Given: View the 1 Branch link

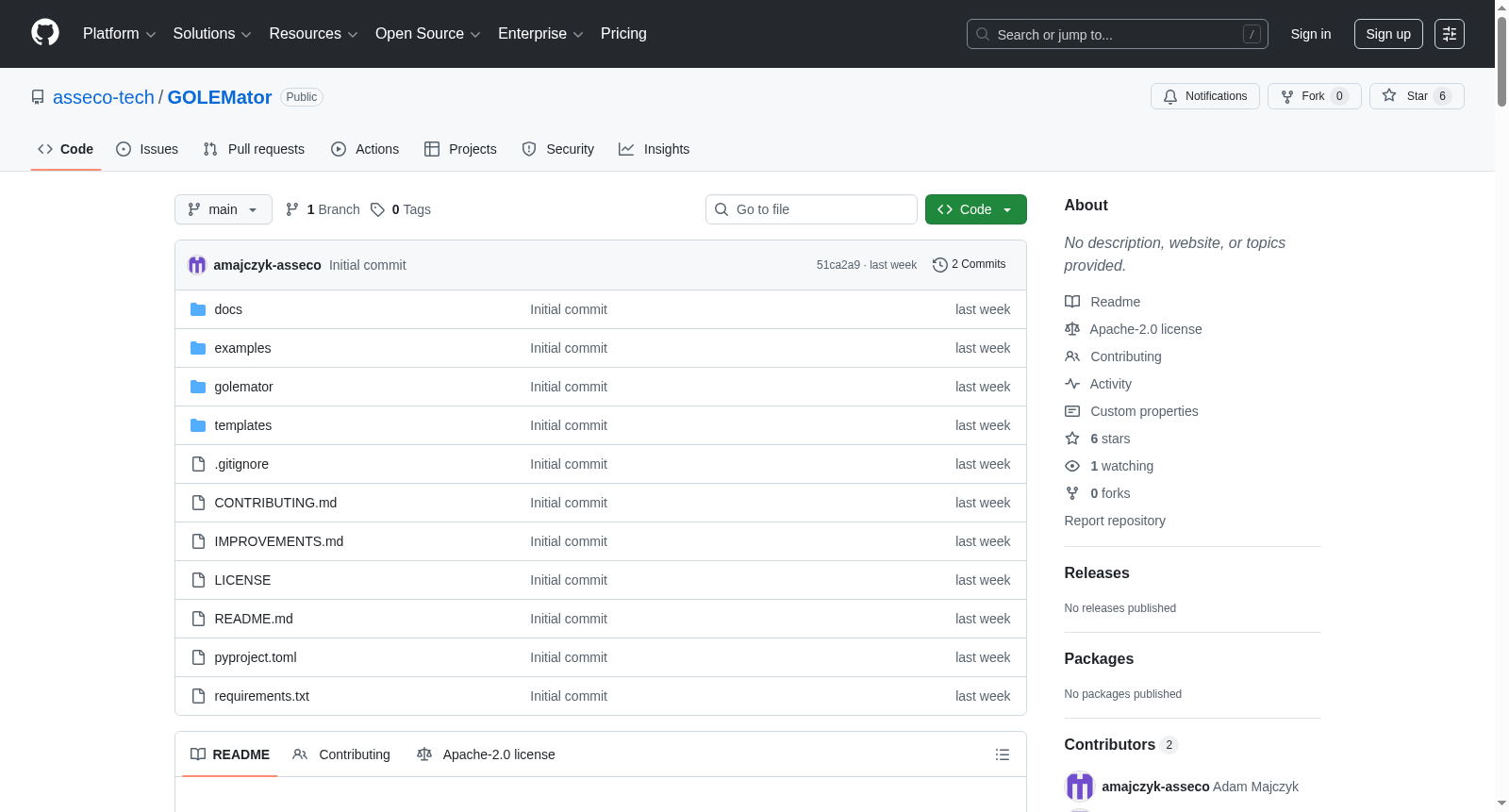Looking at the screenshot, I should pos(323,209).
